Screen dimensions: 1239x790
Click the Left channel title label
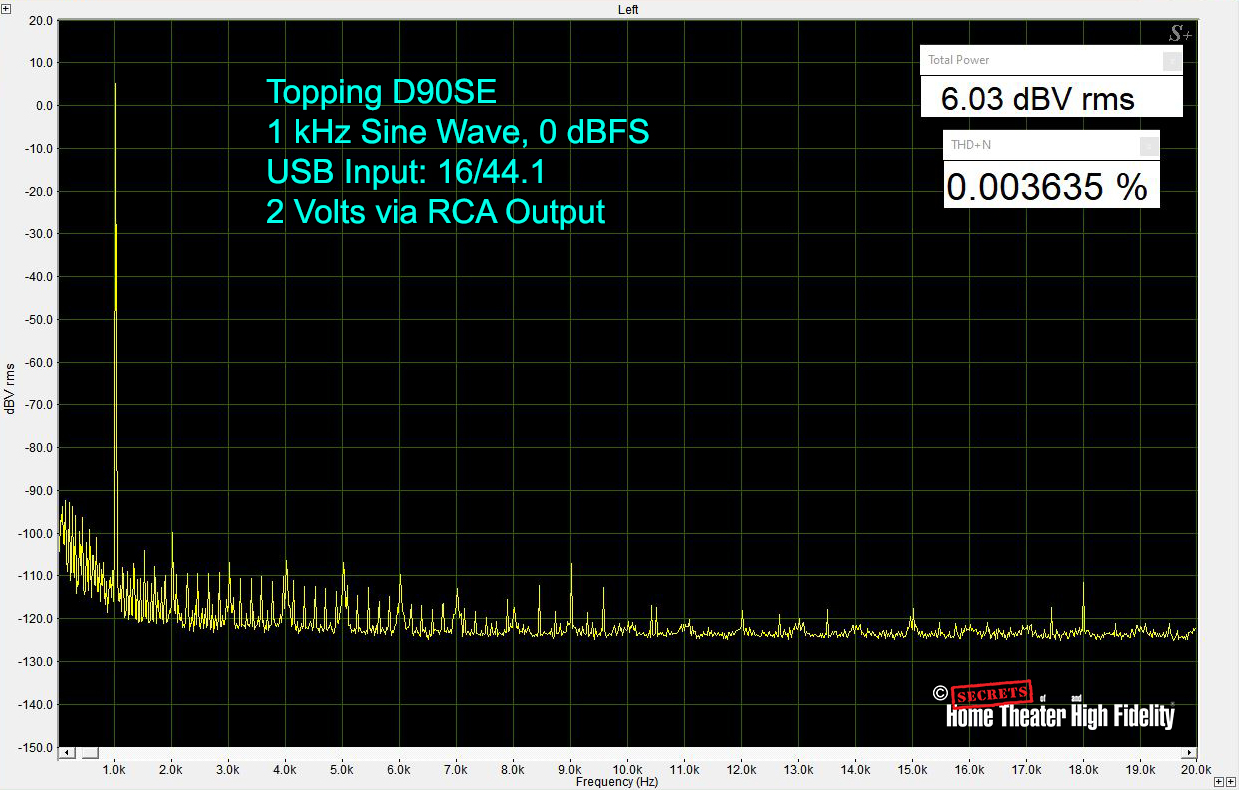627,9
